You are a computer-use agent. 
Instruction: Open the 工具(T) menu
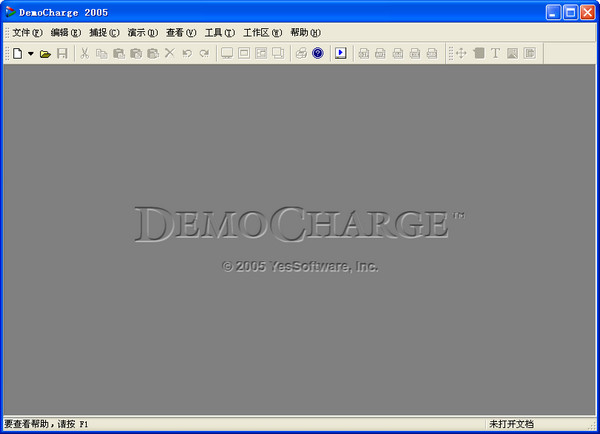tap(220, 33)
